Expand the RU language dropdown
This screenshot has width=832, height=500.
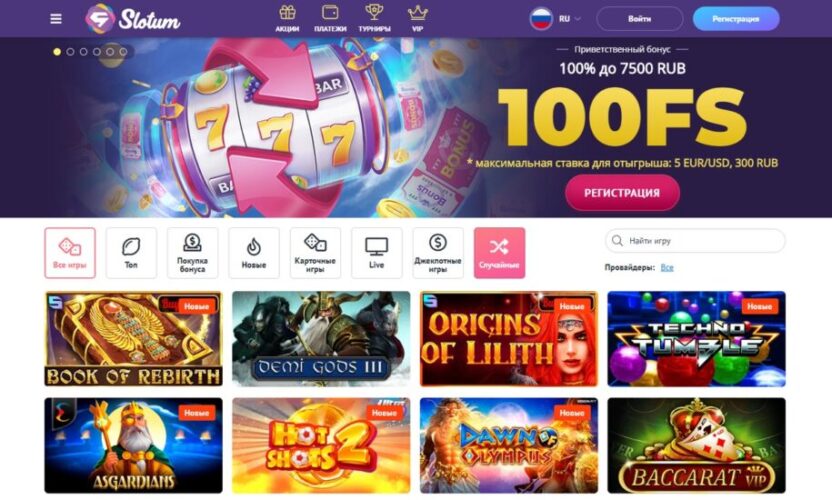[x=569, y=19]
